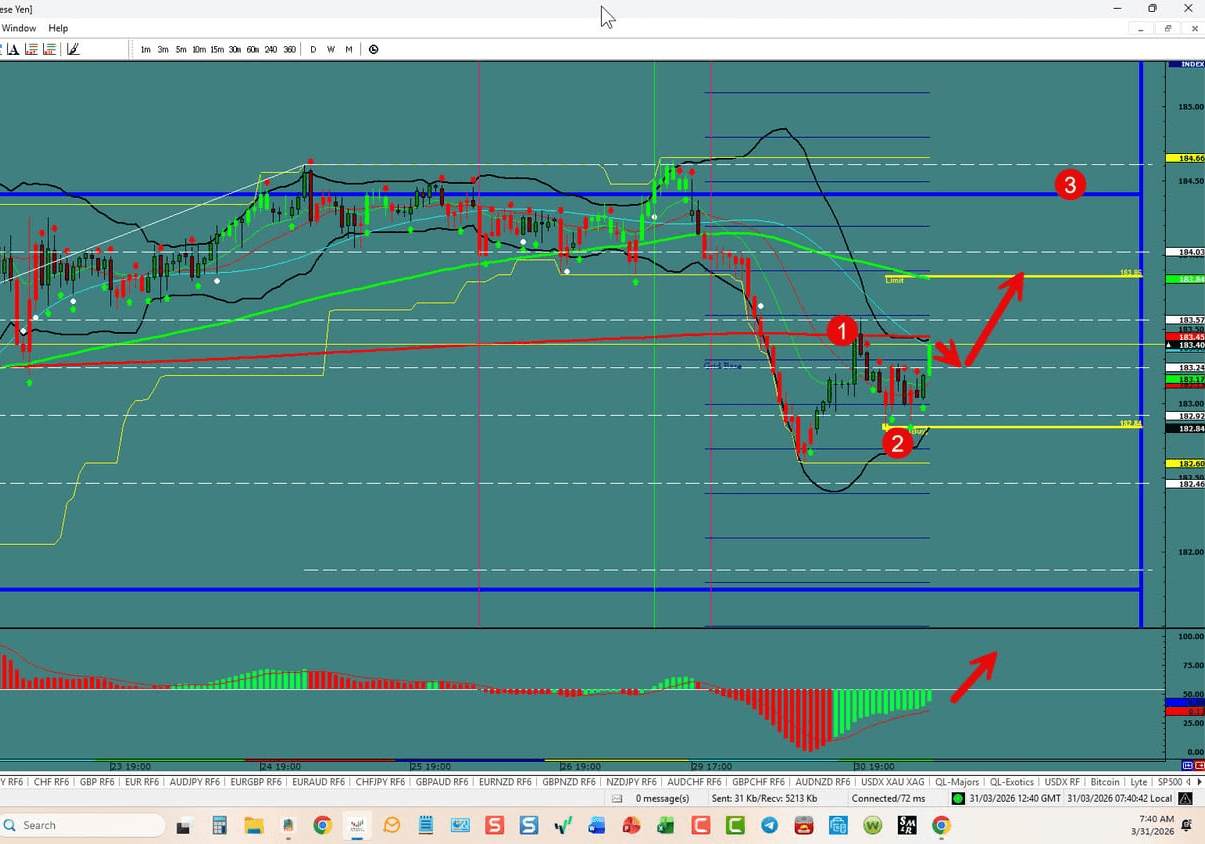Screen dimensions: 1205x844
Task: Switch chart to the 15m timeframe
Action: point(217,48)
